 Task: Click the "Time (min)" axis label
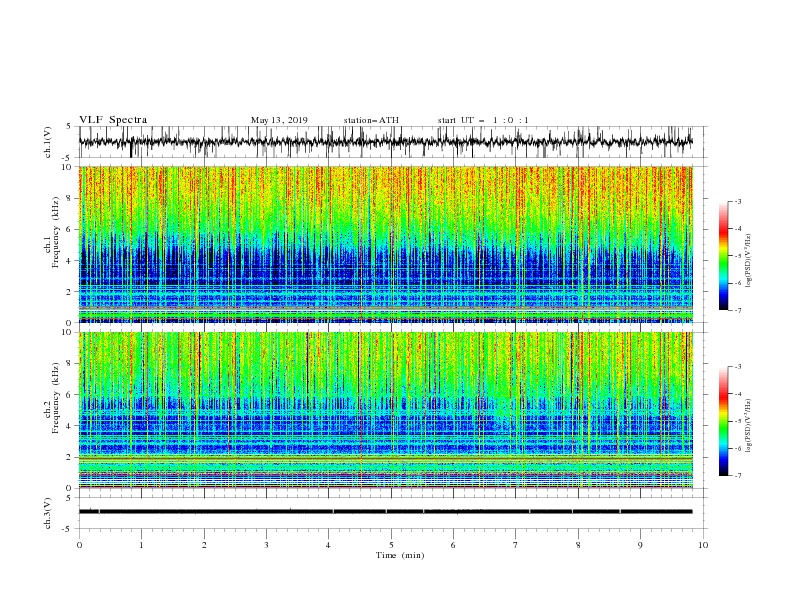[x=400, y=555]
